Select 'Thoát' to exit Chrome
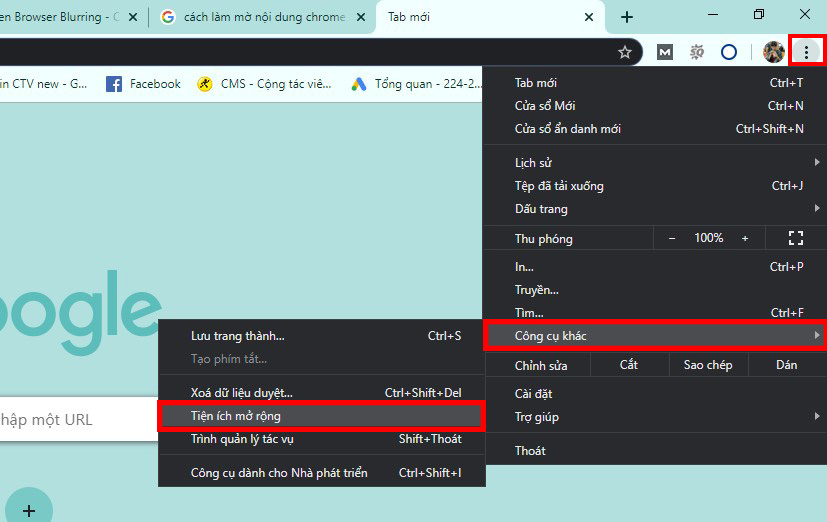Image resolution: width=827 pixels, height=522 pixels. [655, 451]
